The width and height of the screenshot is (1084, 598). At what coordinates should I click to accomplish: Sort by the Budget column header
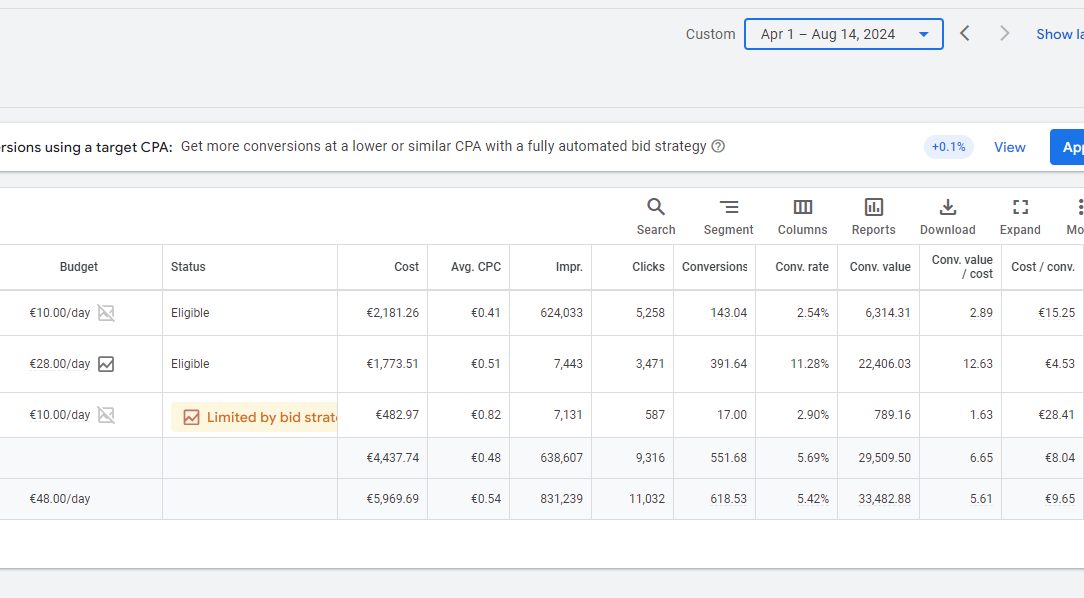coord(79,267)
